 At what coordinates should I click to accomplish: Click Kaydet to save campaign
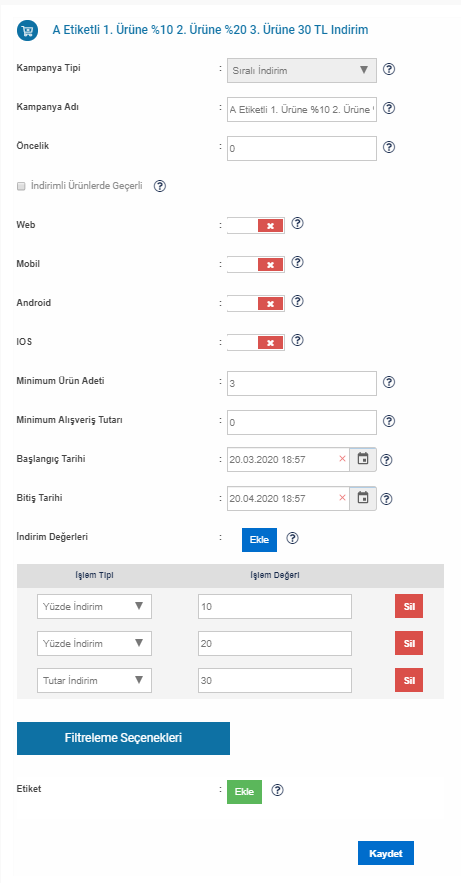pyautogui.click(x=386, y=853)
